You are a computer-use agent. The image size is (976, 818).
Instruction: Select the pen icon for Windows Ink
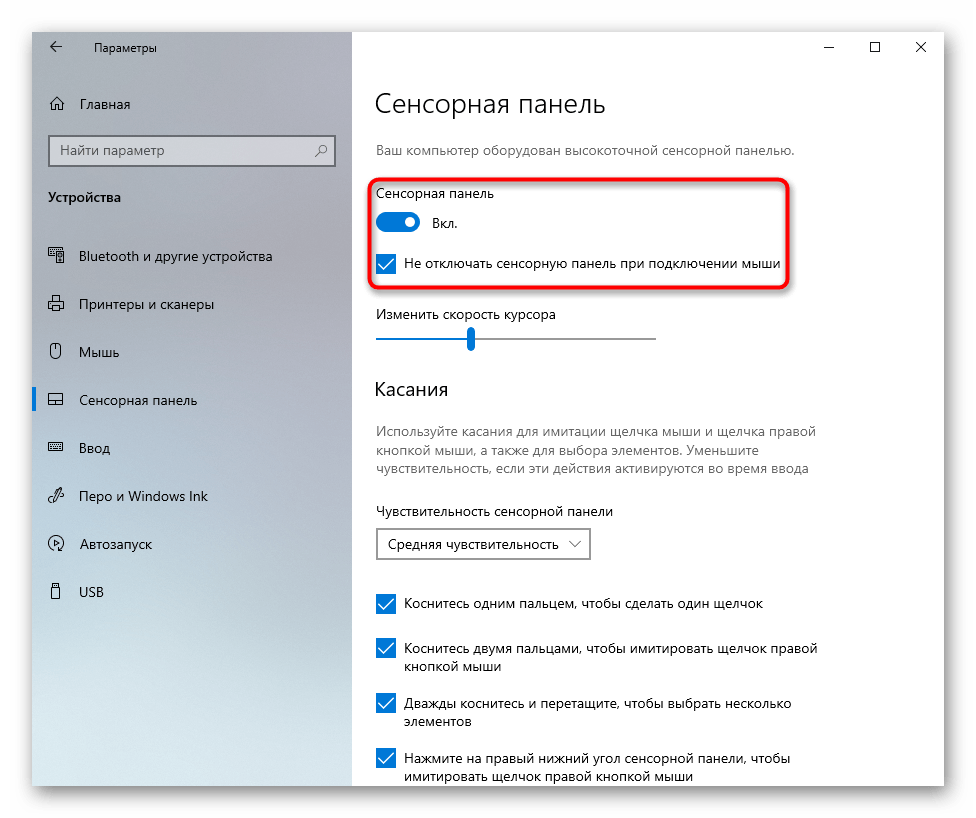[56, 496]
